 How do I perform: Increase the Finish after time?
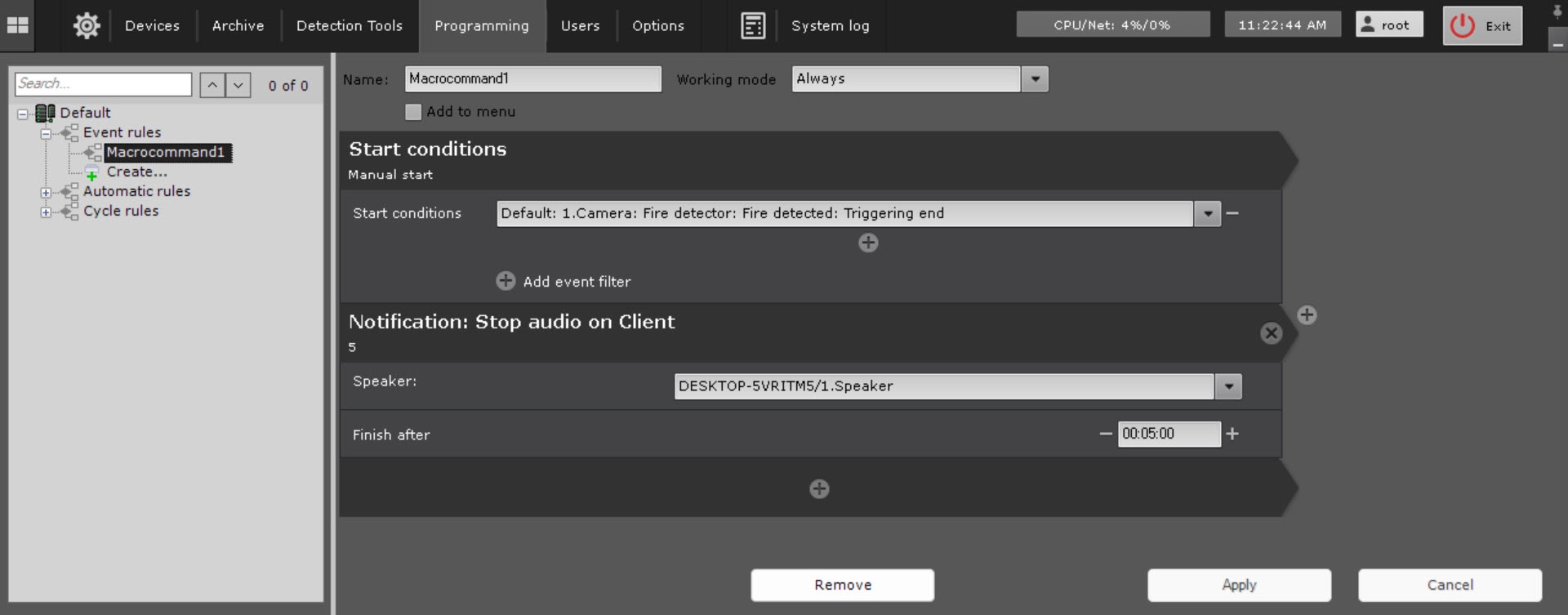(x=1232, y=434)
